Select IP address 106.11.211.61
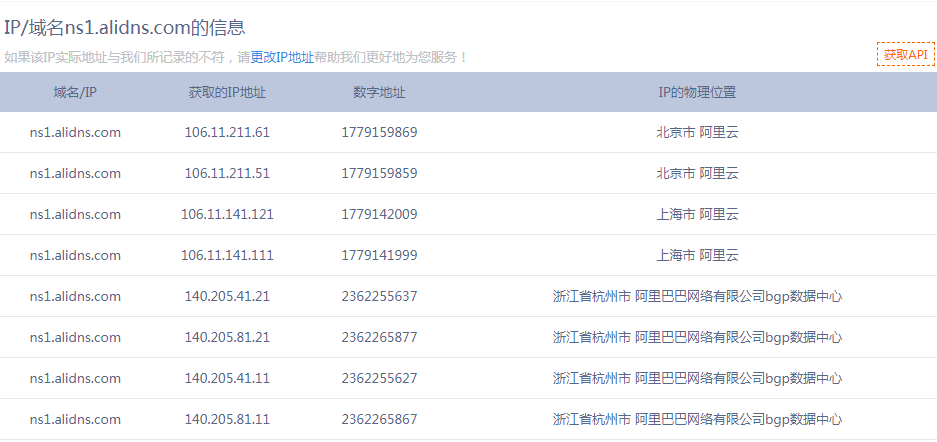This screenshot has width=937, height=442. (x=227, y=133)
